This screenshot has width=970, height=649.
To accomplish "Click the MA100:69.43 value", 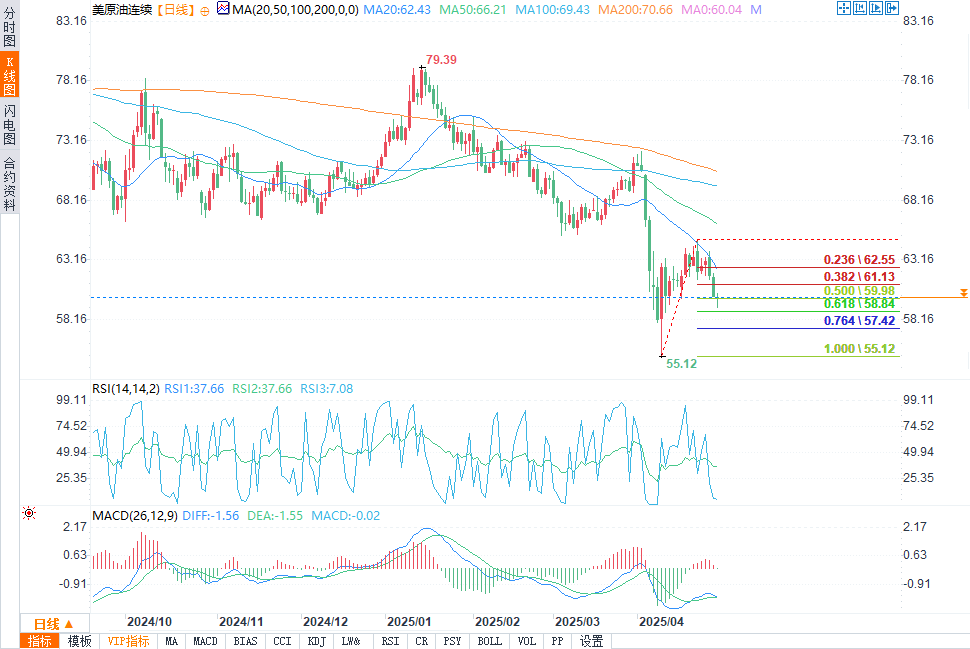I will (552, 9).
